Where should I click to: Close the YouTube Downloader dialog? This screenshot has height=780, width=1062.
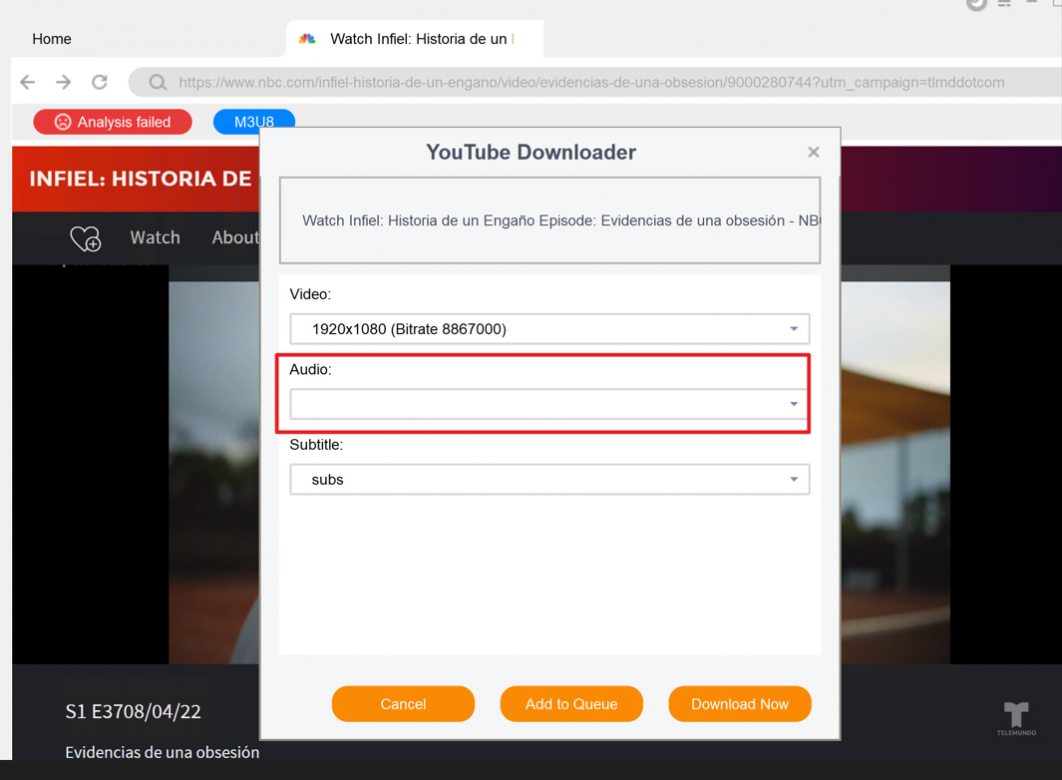(x=813, y=152)
